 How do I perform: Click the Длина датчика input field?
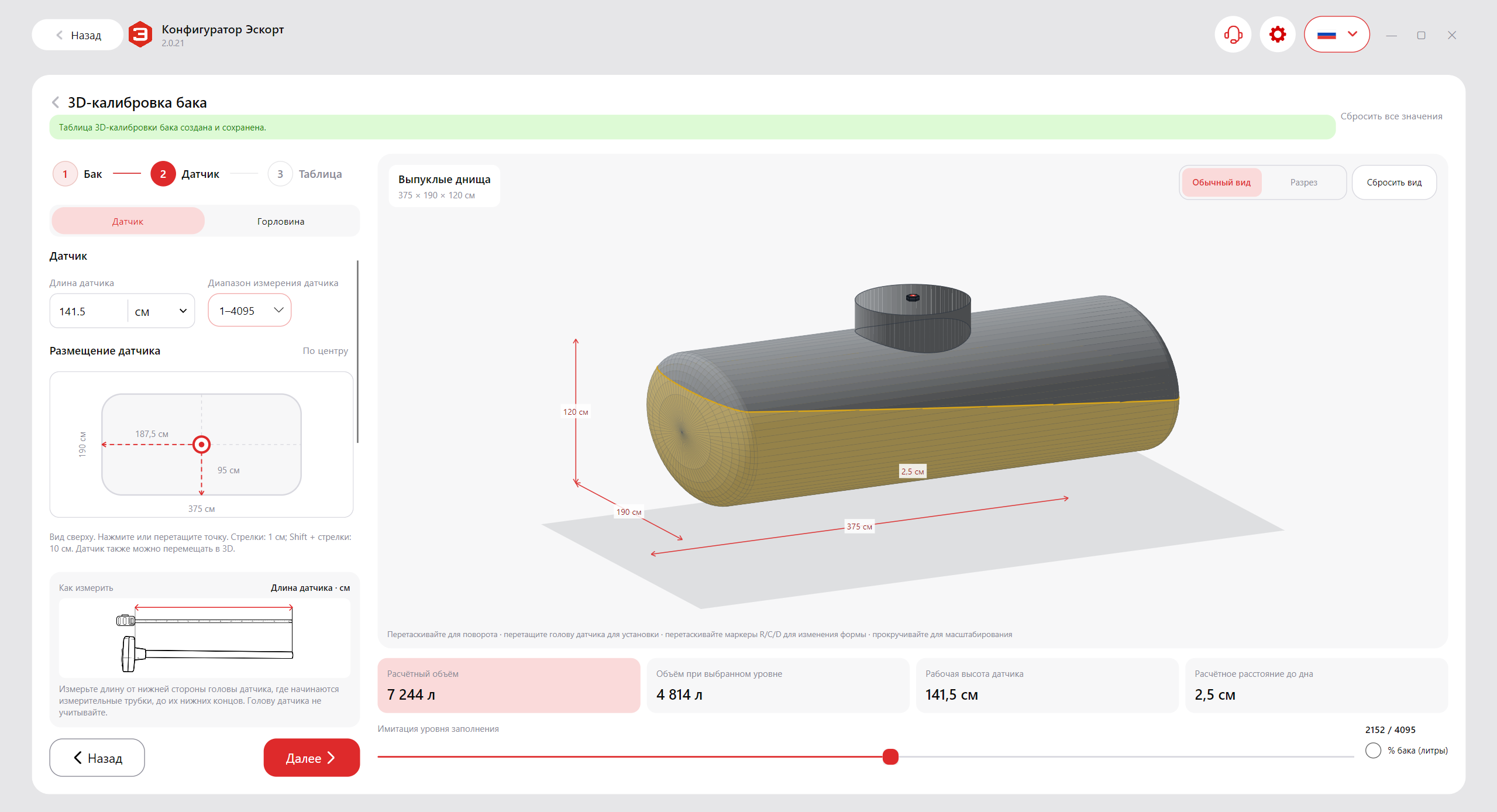[89, 311]
